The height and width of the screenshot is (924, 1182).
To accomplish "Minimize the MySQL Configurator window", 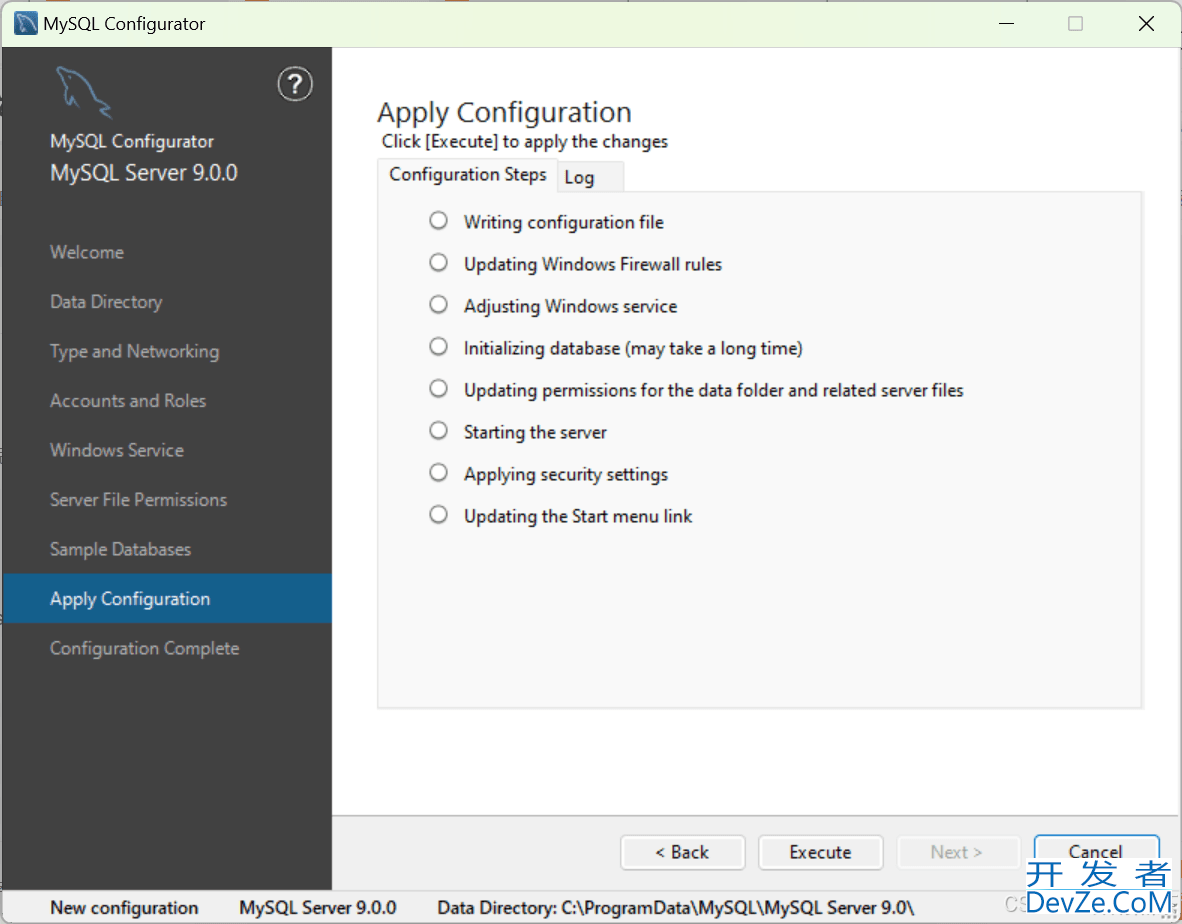I will click(1006, 23).
